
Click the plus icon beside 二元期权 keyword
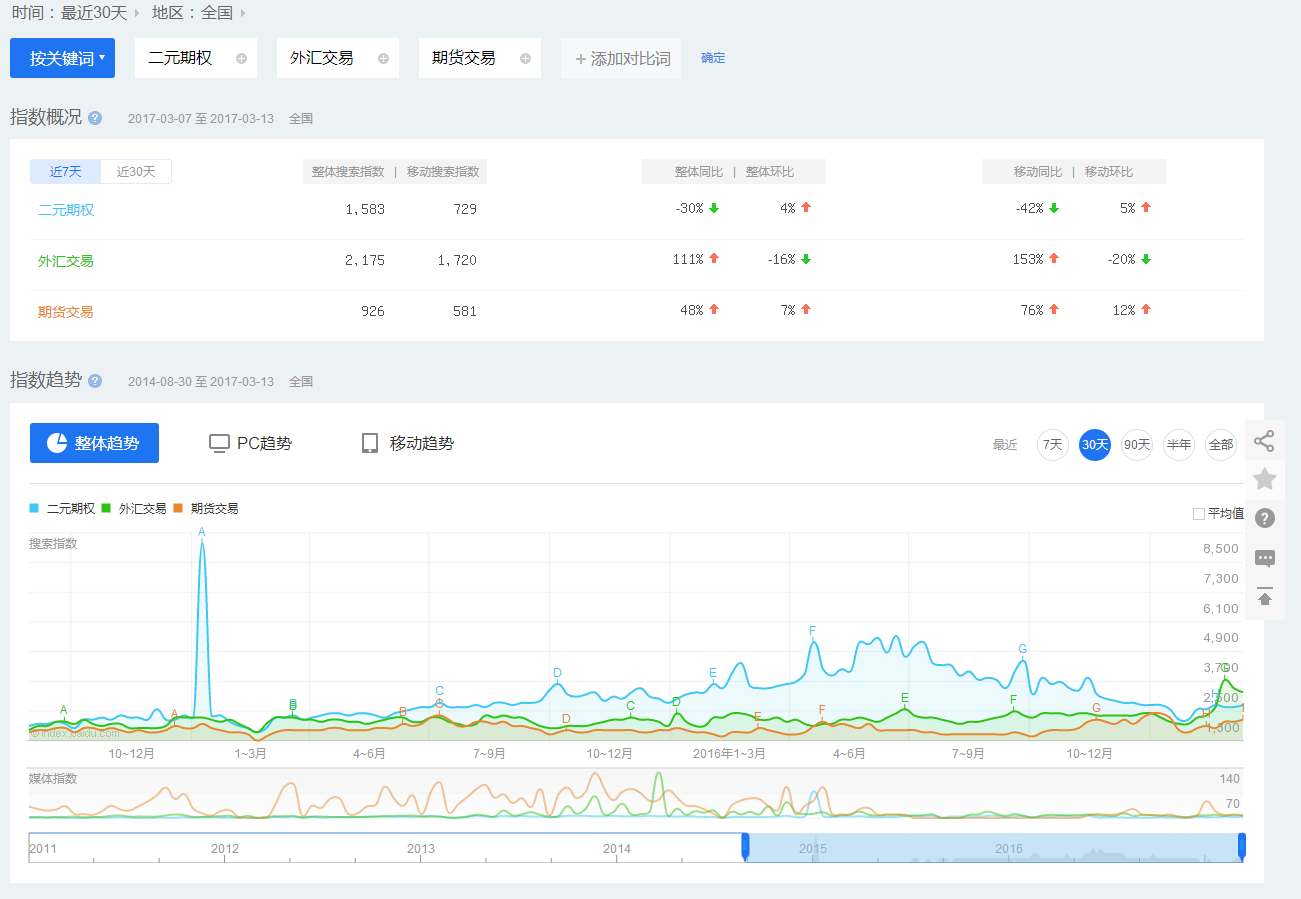pyautogui.click(x=241, y=58)
